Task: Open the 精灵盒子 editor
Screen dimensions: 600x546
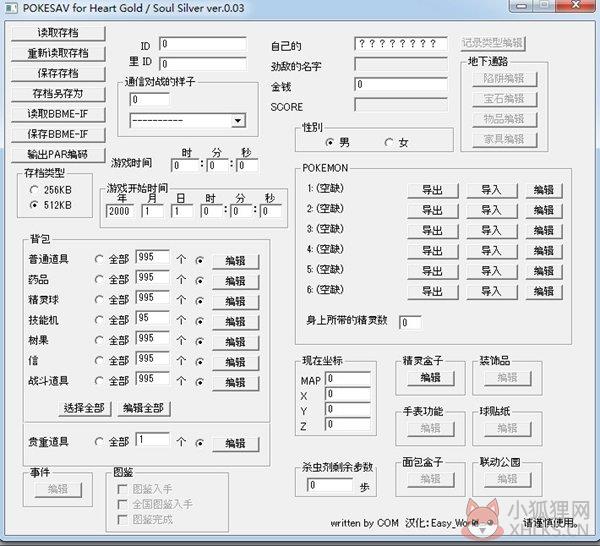Action: pyautogui.click(x=431, y=378)
